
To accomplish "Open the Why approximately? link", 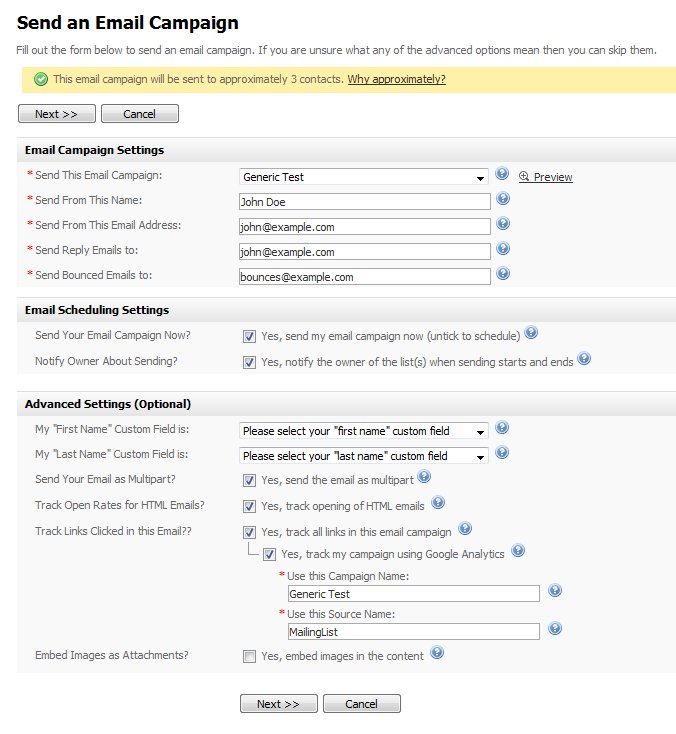I will click(396, 79).
